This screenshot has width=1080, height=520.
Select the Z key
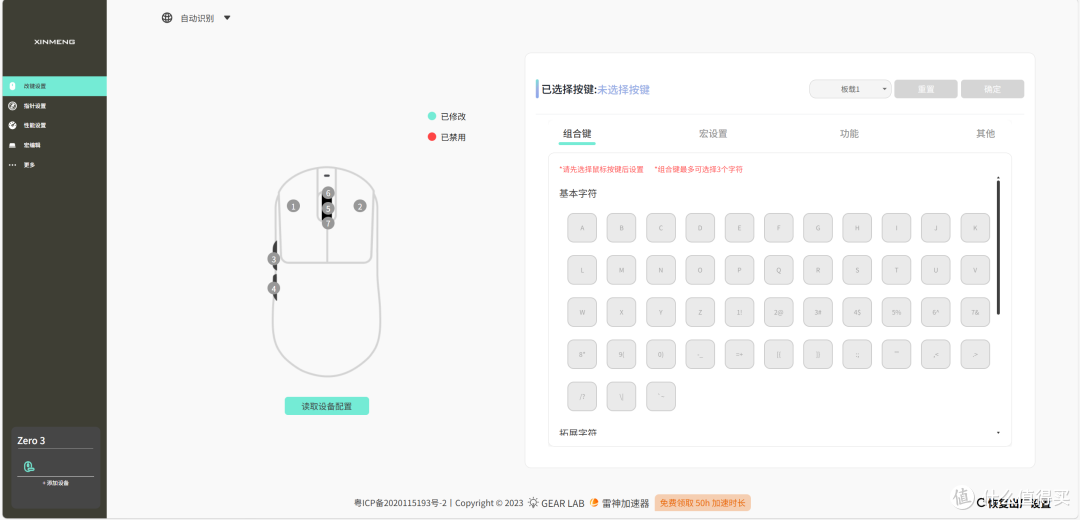(700, 312)
